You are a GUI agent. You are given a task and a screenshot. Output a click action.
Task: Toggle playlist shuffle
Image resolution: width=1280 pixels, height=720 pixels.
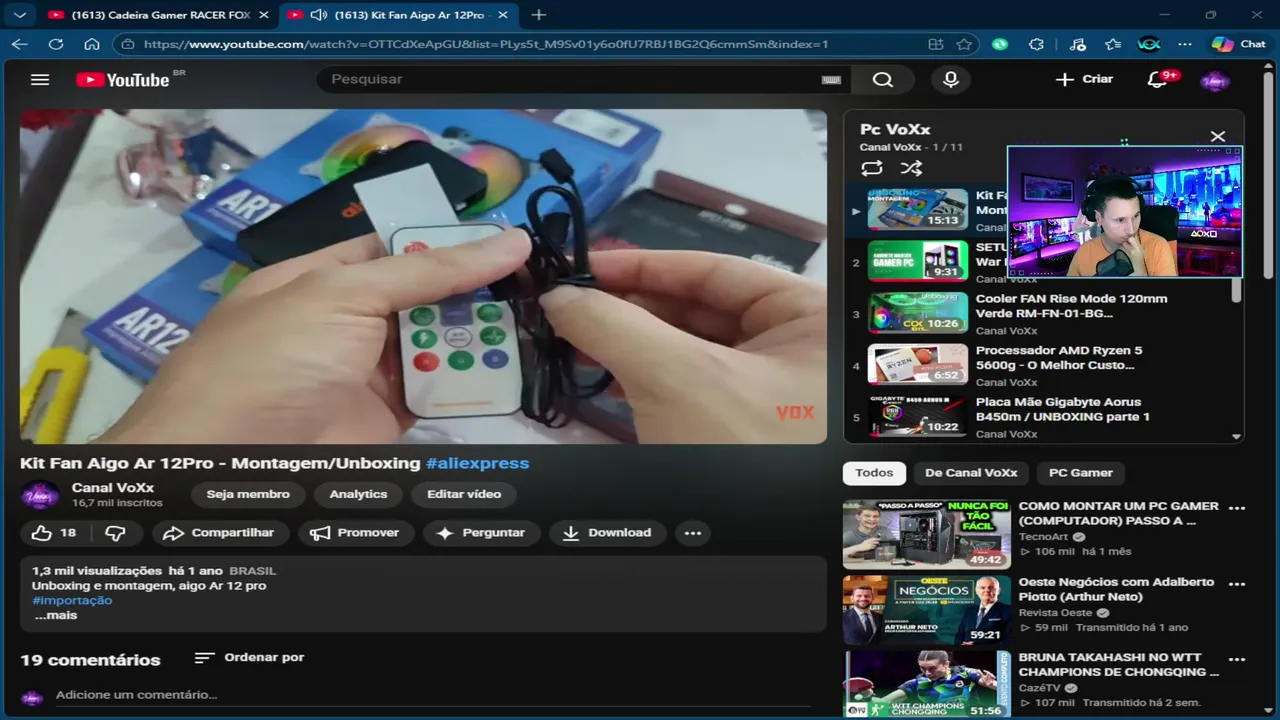(911, 168)
